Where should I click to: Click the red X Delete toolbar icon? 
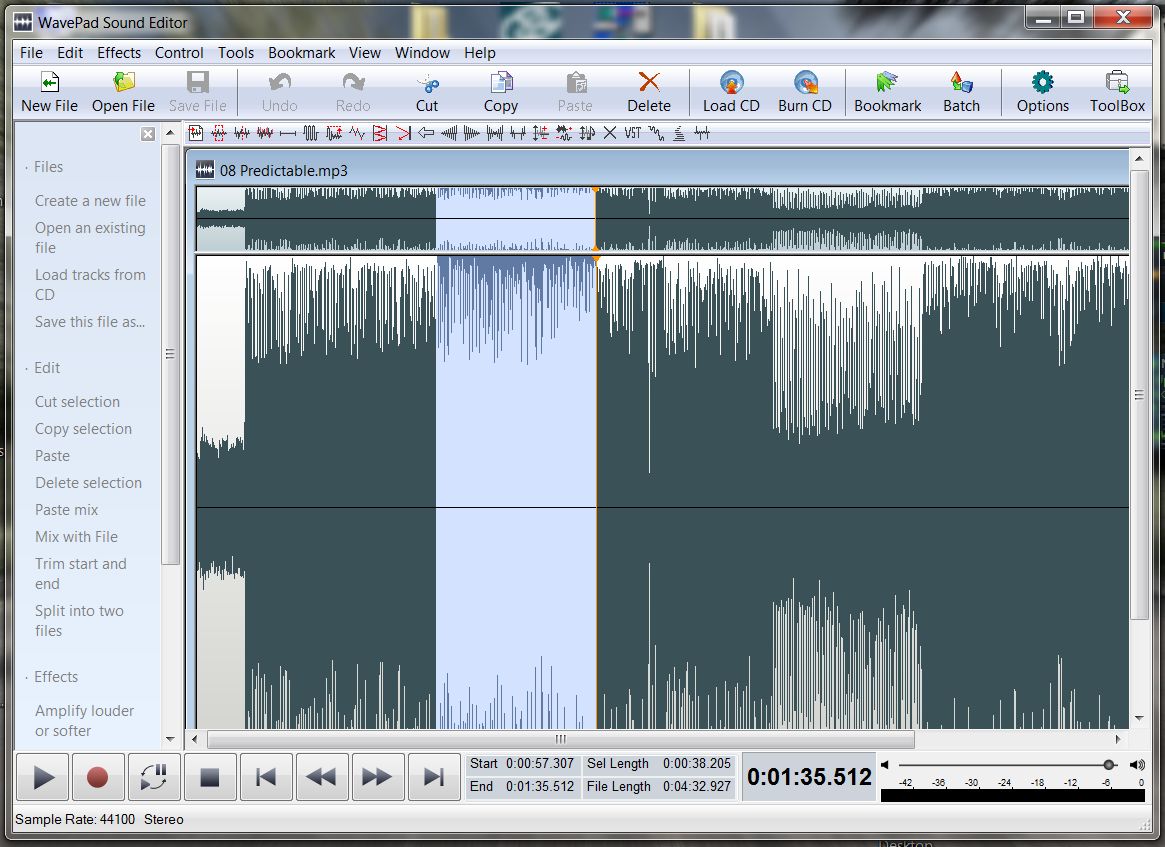pyautogui.click(x=649, y=82)
